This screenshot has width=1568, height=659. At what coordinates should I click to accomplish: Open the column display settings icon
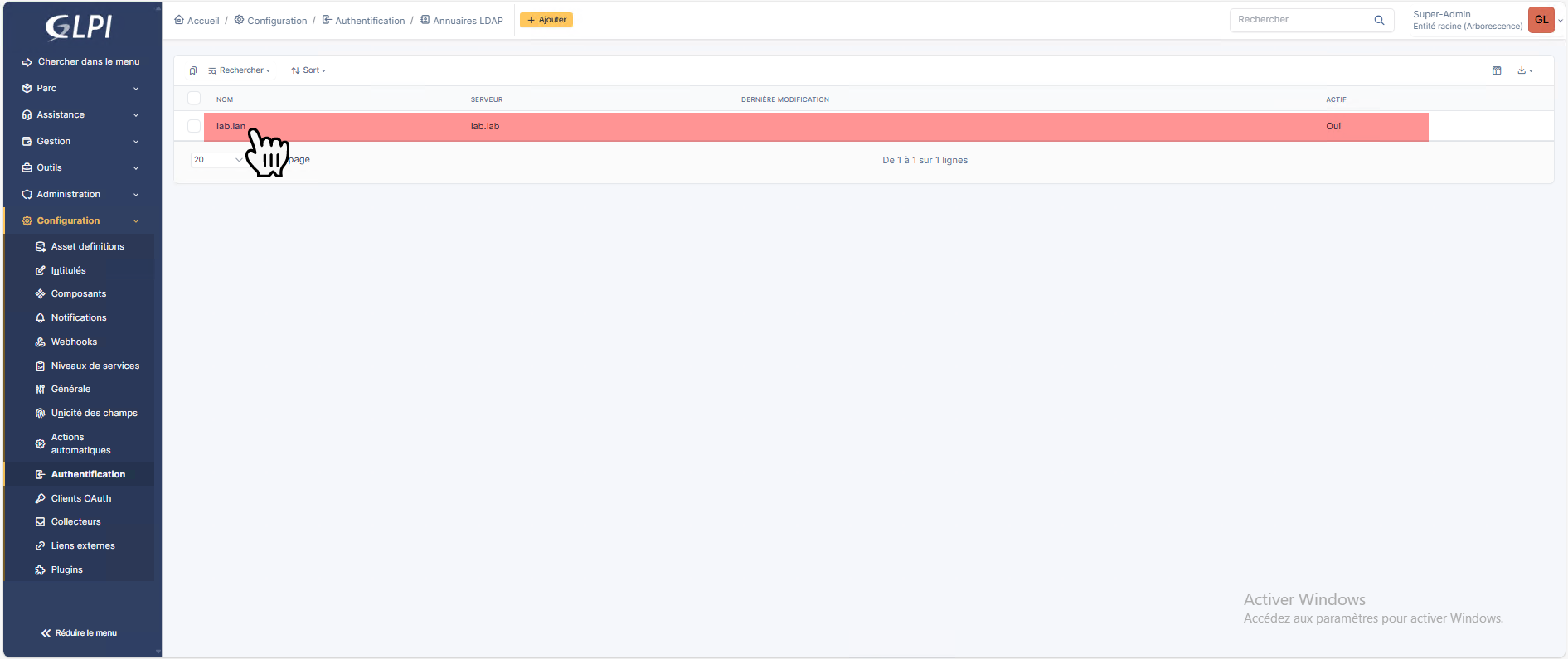tap(1497, 70)
